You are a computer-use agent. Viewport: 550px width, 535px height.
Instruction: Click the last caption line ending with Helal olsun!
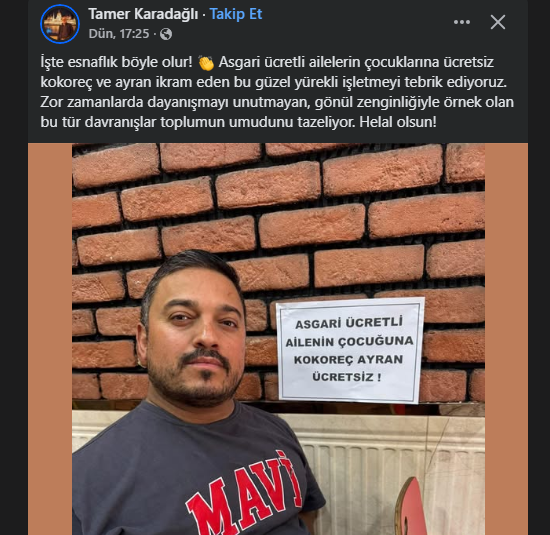pos(238,122)
